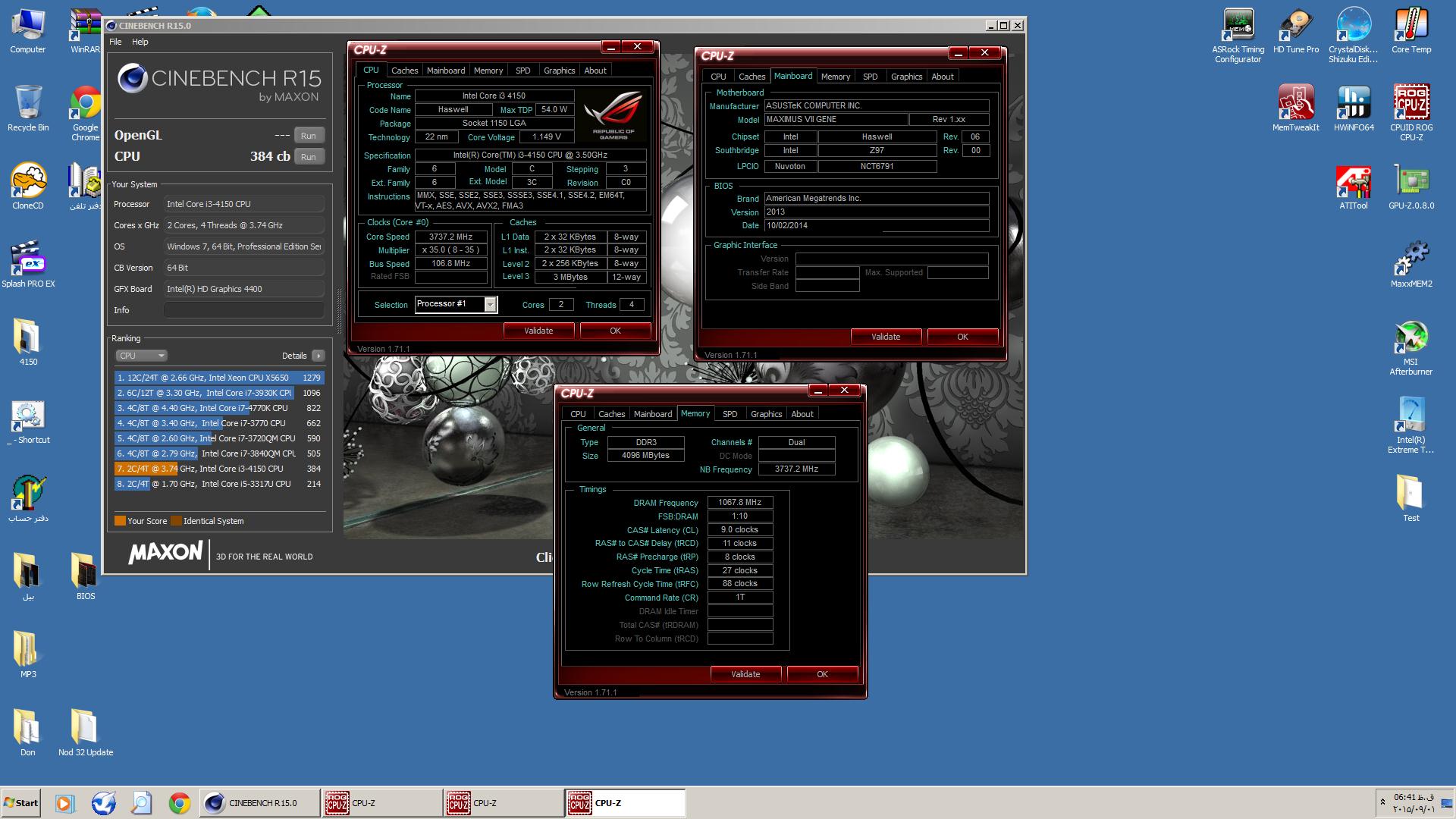Select the Core i7-4770K ranking row
Image resolution: width=1456 pixels, height=819 pixels.
(x=219, y=408)
